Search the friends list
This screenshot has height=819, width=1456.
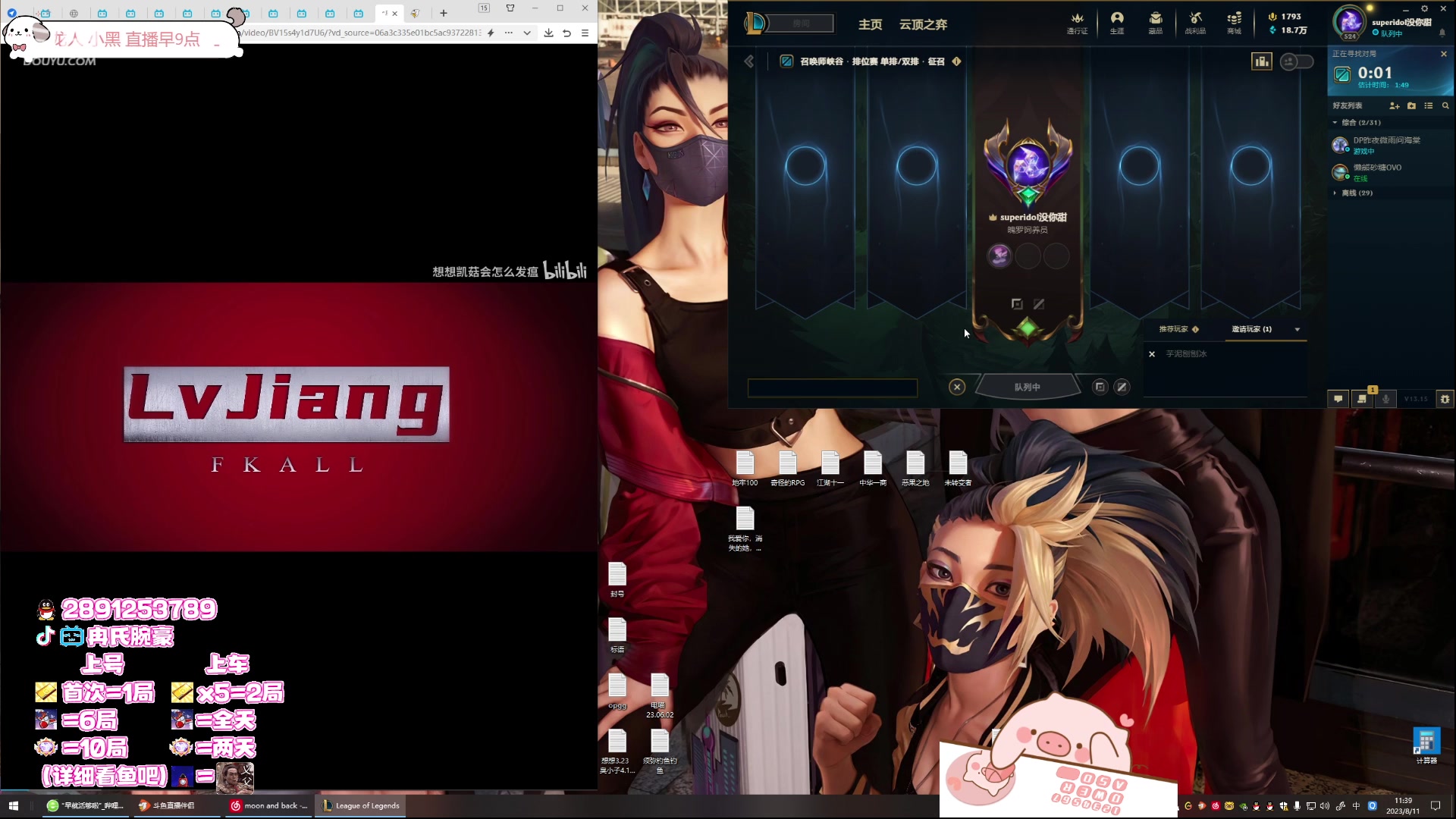click(x=1445, y=105)
